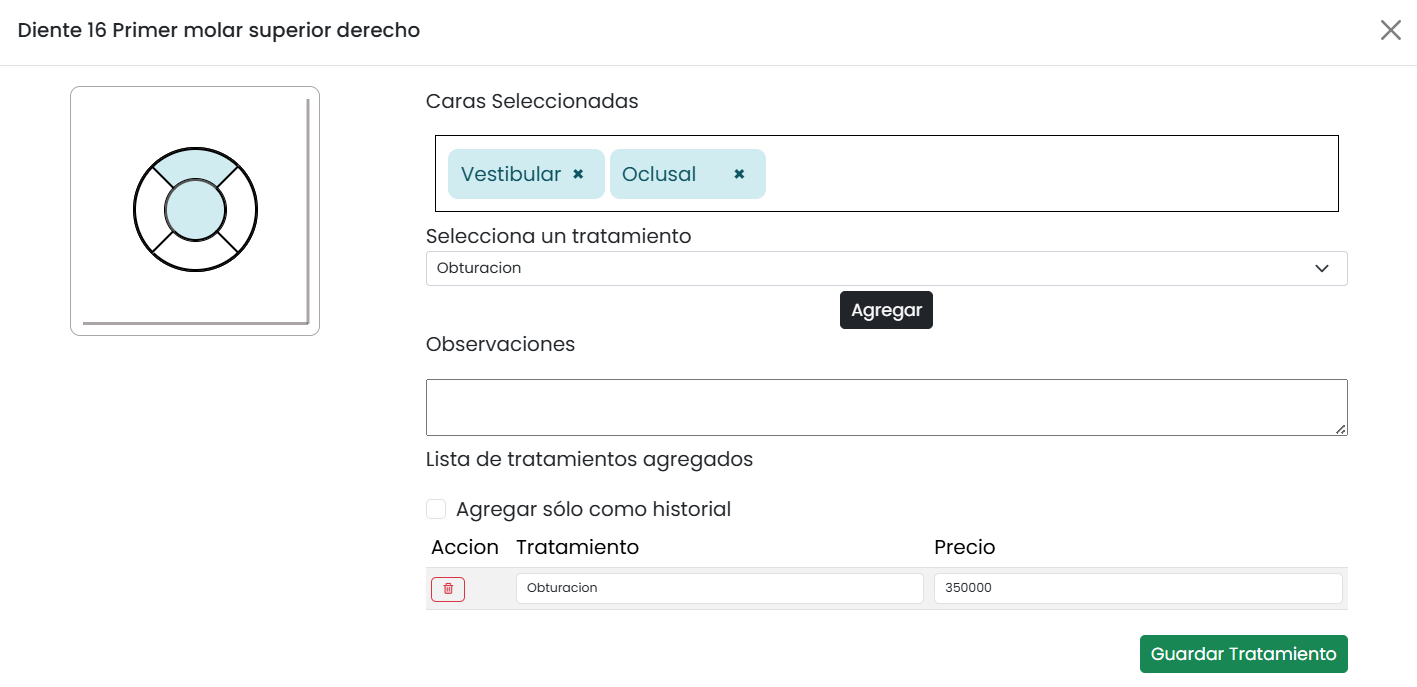Click the chevron to expand the treatment selector
Viewport: 1417px width, 687px height.
point(1321,268)
